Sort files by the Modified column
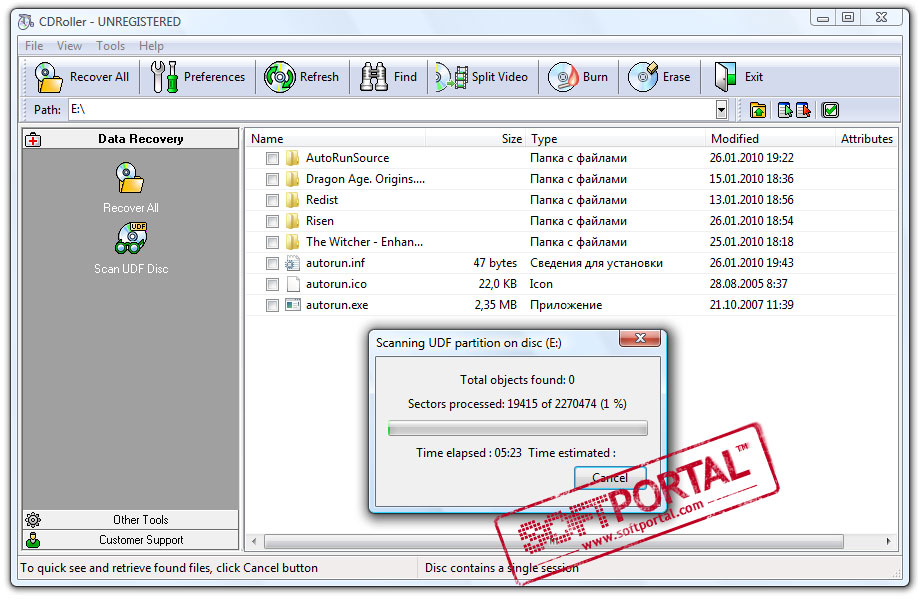Viewport: 918px width, 599px height. (770, 139)
